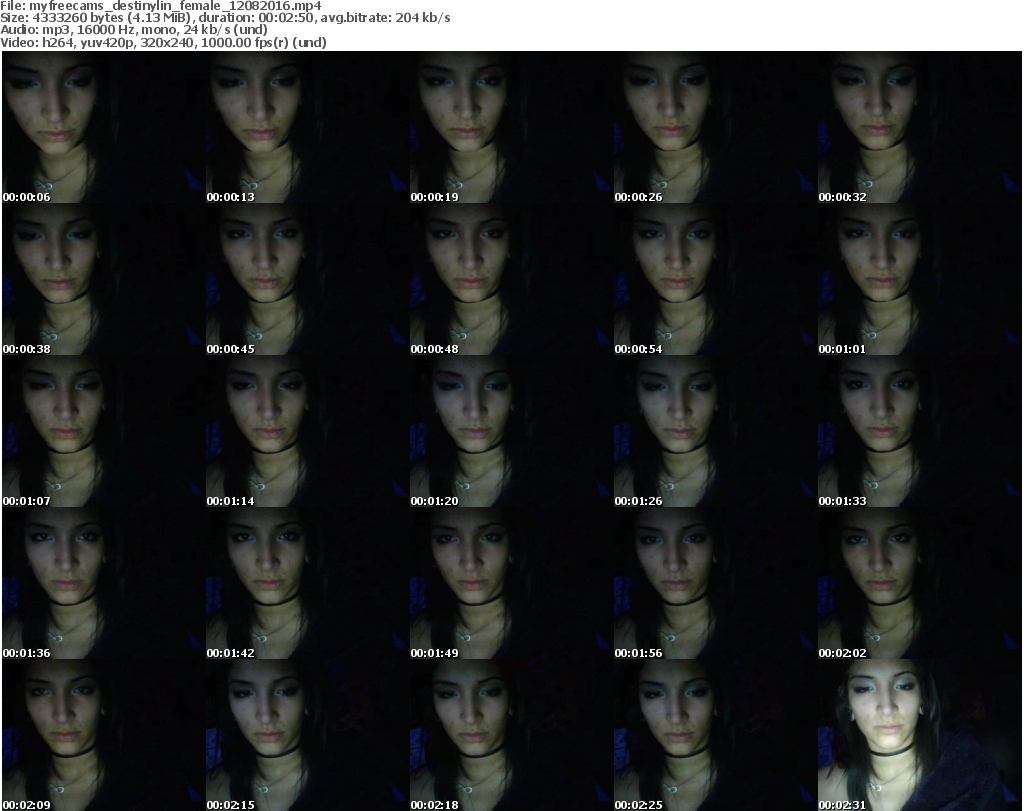View the 00:02:15 thumbnail
Image resolution: width=1024 pixels, height=811 pixels.
(308, 735)
